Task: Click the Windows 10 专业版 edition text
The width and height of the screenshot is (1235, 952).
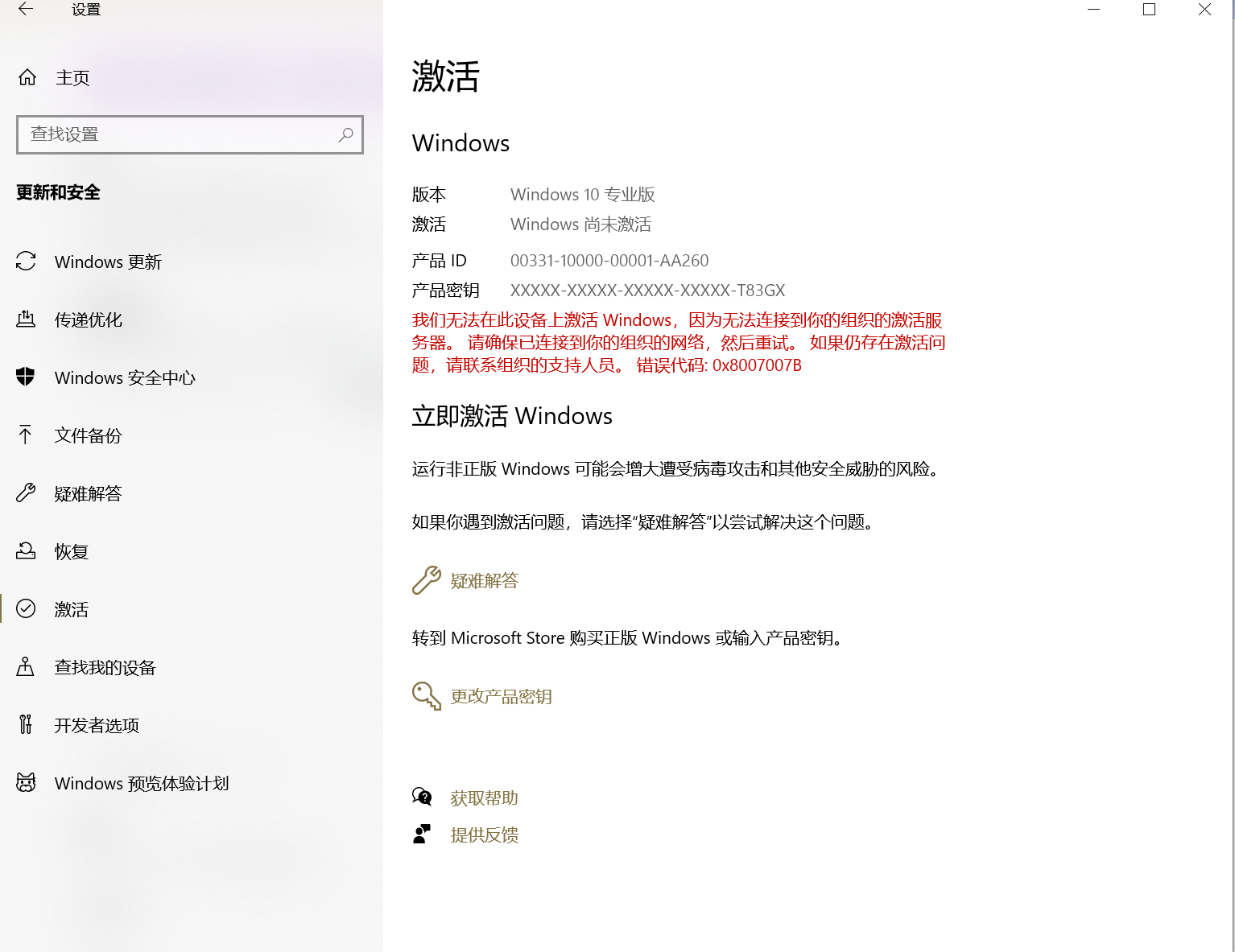Action: point(583,194)
